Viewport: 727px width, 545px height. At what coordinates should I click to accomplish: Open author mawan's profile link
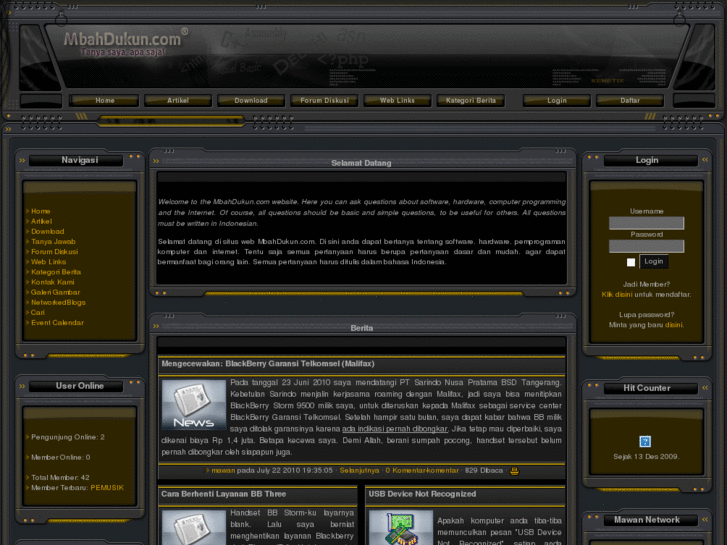click(223, 471)
